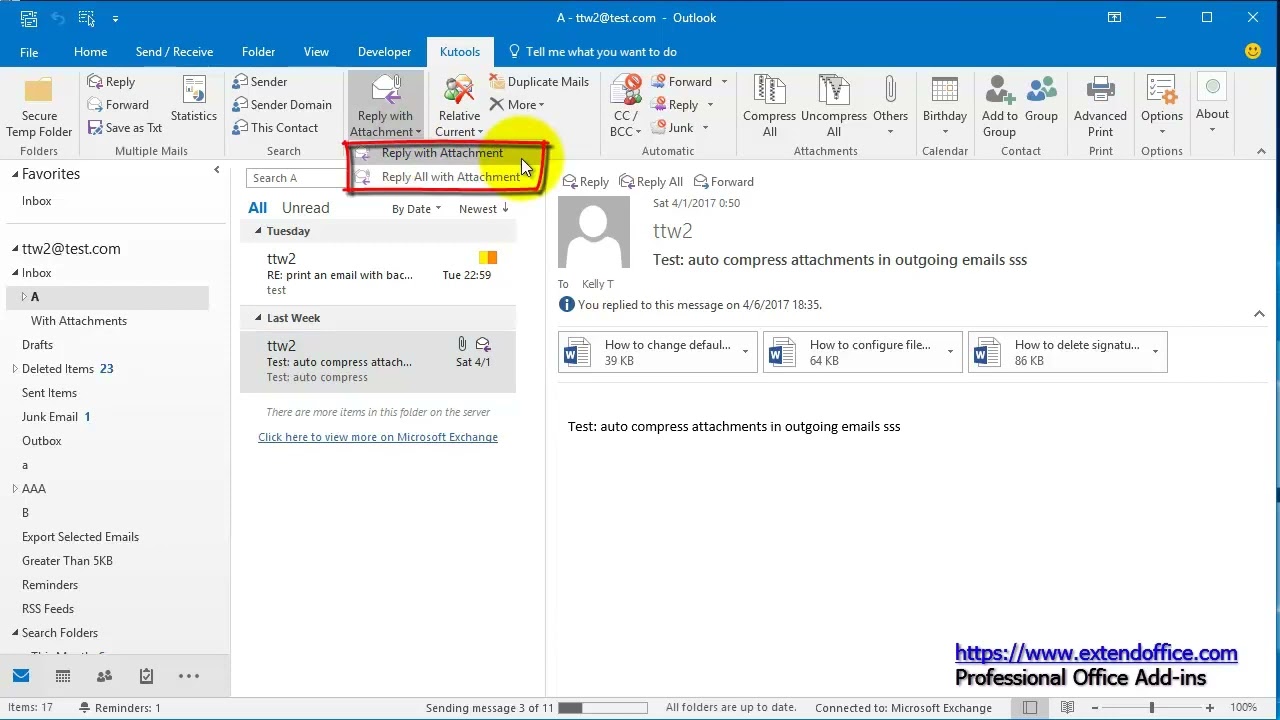Switch to Tasks view in navigation bar
This screenshot has height=720, width=1280.
point(146,676)
